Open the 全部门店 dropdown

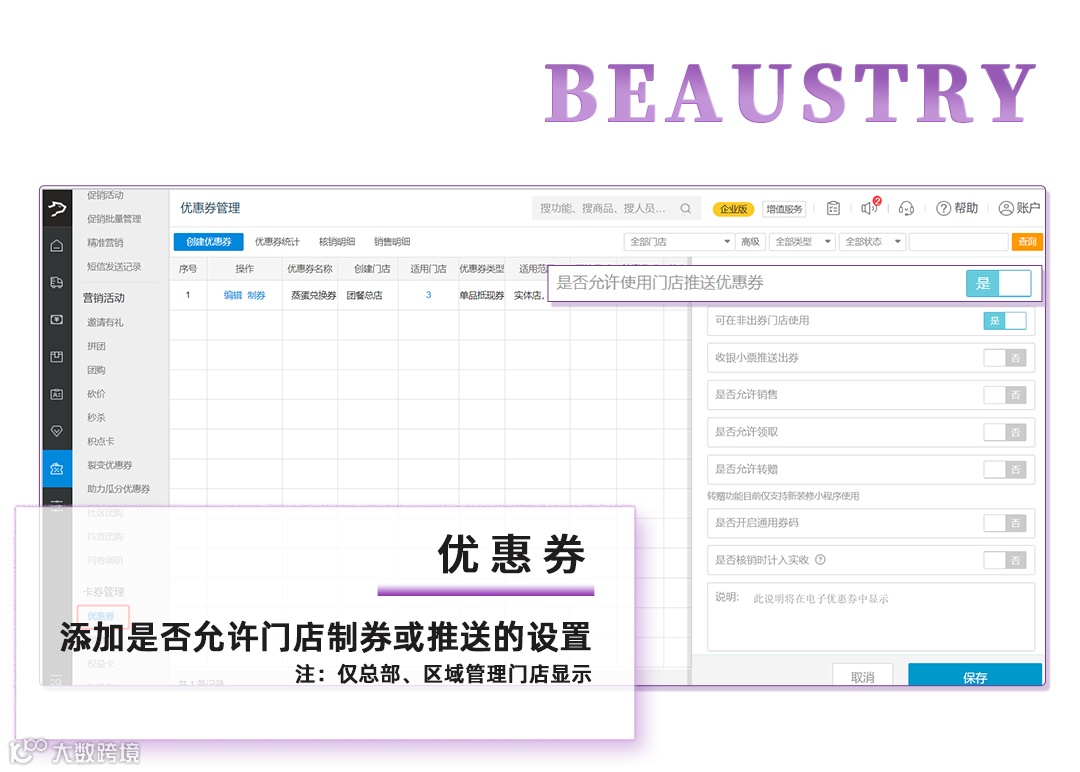[x=679, y=242]
